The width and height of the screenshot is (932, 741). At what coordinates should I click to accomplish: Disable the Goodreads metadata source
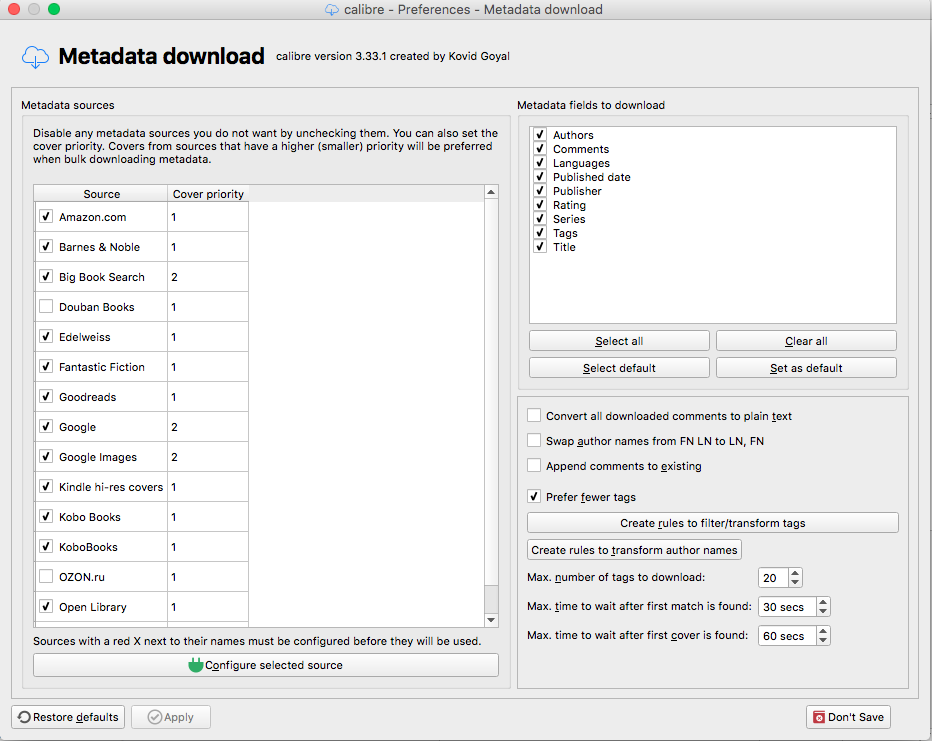tap(46, 396)
